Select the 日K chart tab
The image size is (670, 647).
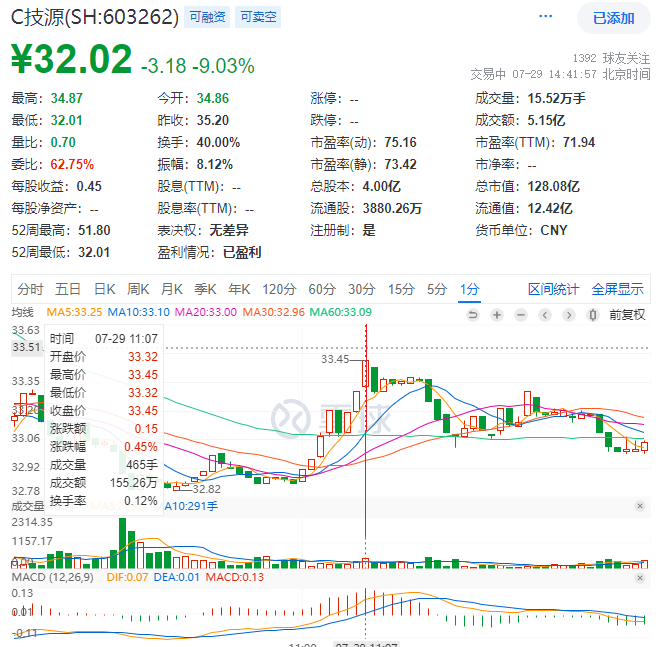(105, 289)
